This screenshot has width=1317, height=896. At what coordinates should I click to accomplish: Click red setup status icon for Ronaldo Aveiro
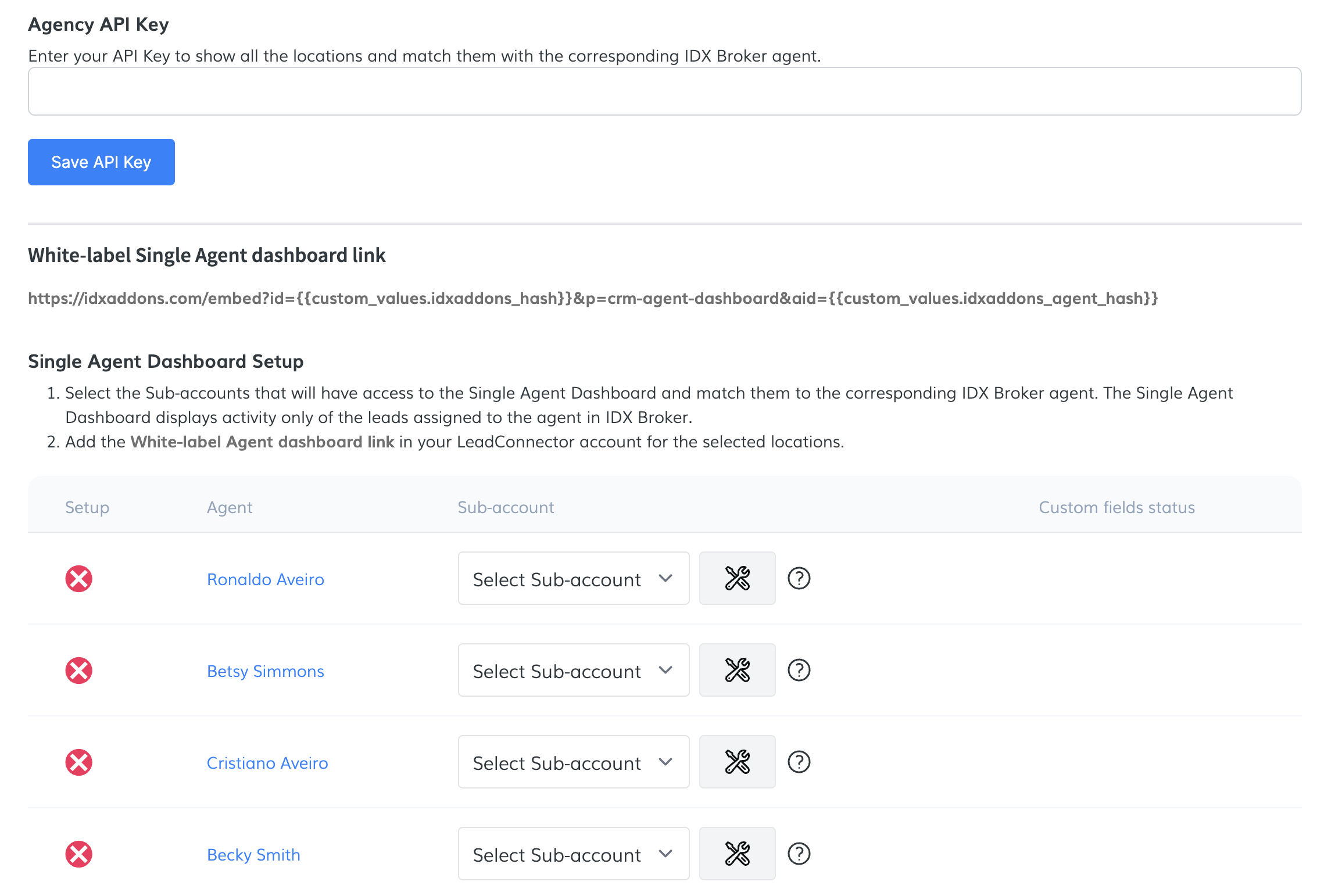[78, 579]
